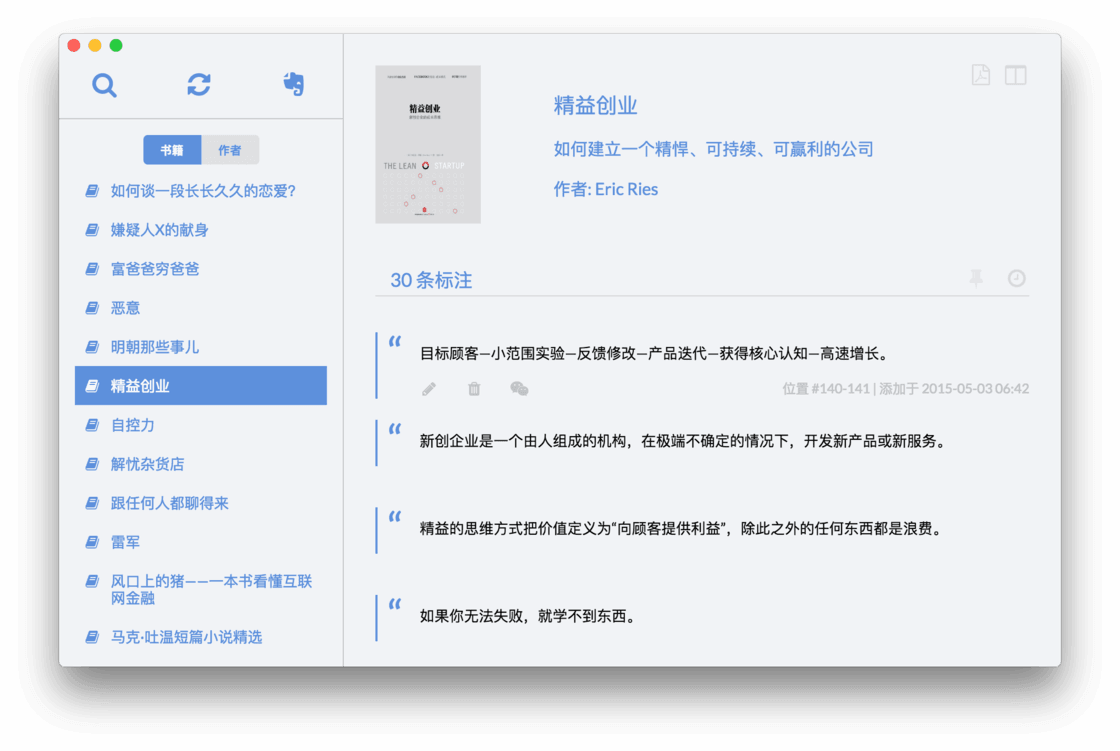Export as PDF using the PDF icon

pyautogui.click(x=978, y=74)
